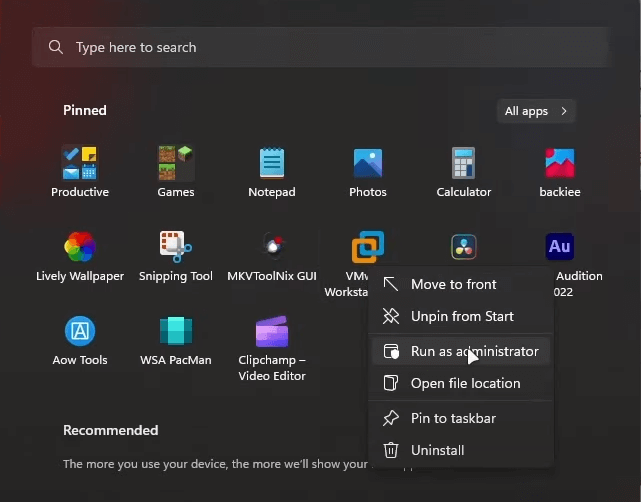
Task: Open the Games folder
Action: click(x=176, y=163)
